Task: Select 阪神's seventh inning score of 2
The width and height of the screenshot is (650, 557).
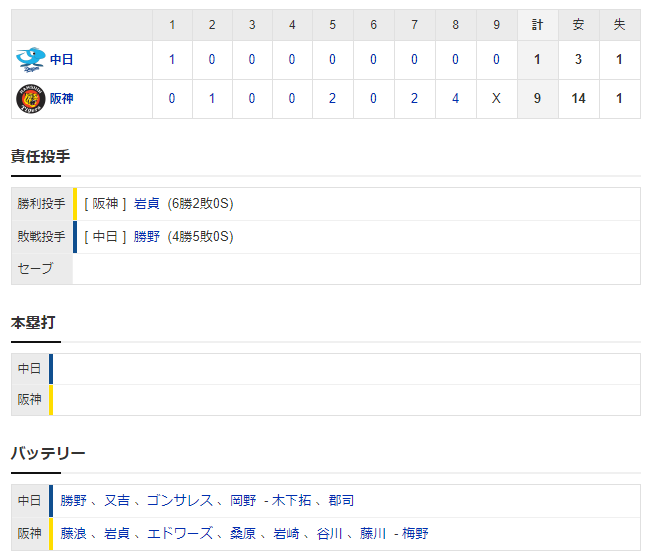Action: point(414,99)
